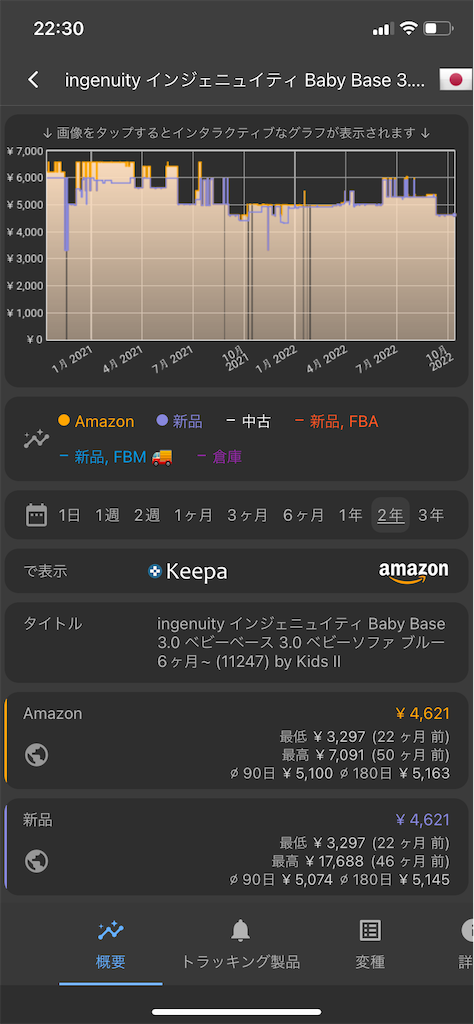The width and height of the screenshot is (474, 1024).
Task: Switch to the 変種 variations tab
Action: (370, 944)
